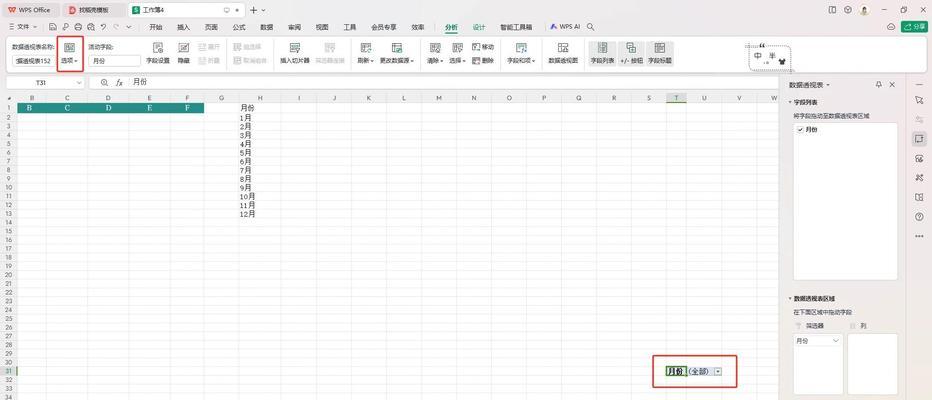Click the sidebar layout icon in title bar
Image resolution: width=932 pixels, height=400 pixels.
point(832,10)
